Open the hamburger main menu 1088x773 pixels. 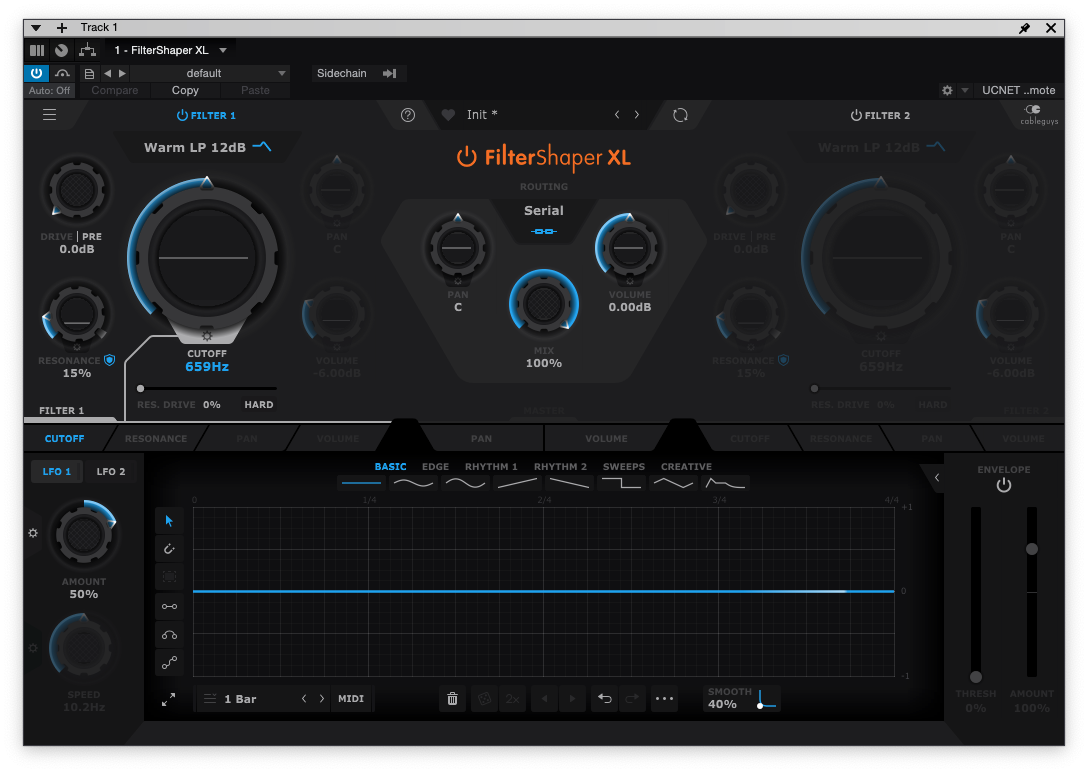[49, 114]
